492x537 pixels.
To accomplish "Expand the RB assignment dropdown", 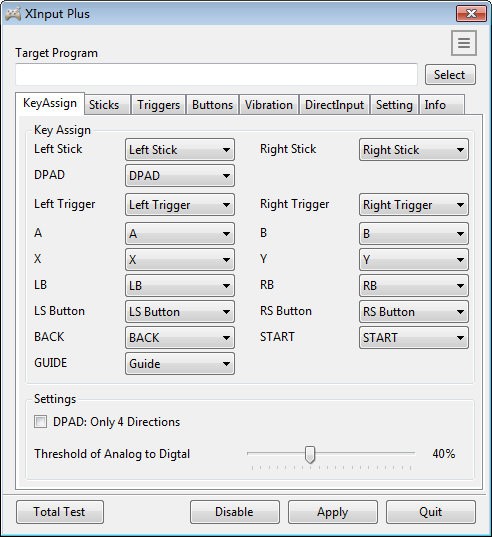I will point(414,286).
